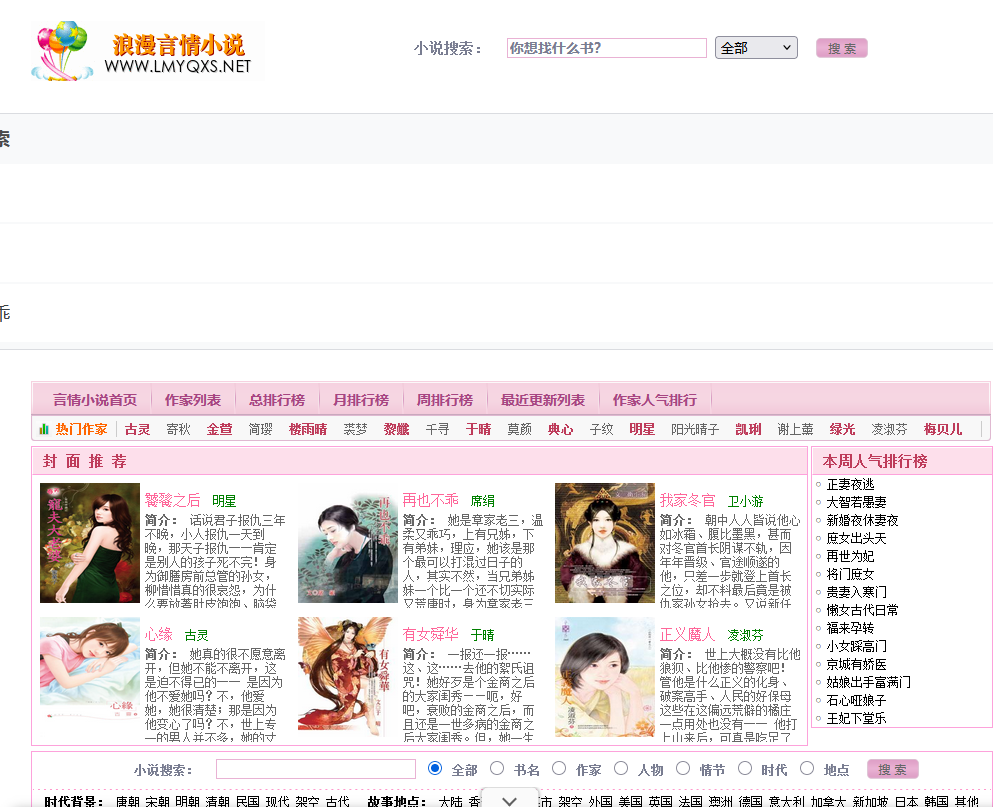The image size is (993, 807).
Task: Open the 全部 category dropdown near top search
Action: pyautogui.click(x=756, y=47)
